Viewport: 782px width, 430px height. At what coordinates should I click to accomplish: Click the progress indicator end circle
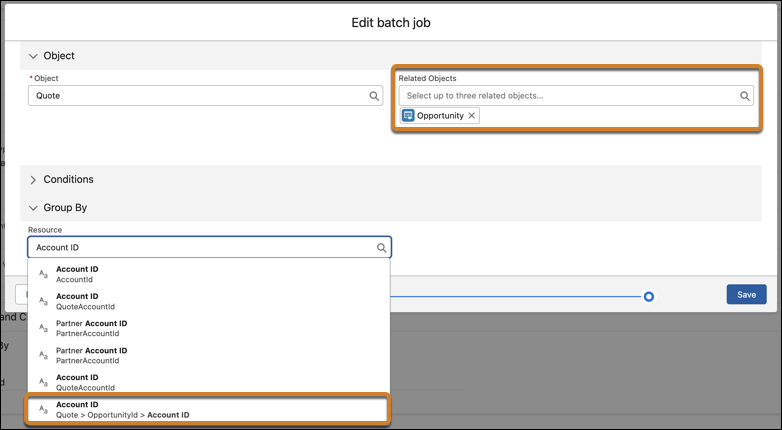click(x=648, y=297)
